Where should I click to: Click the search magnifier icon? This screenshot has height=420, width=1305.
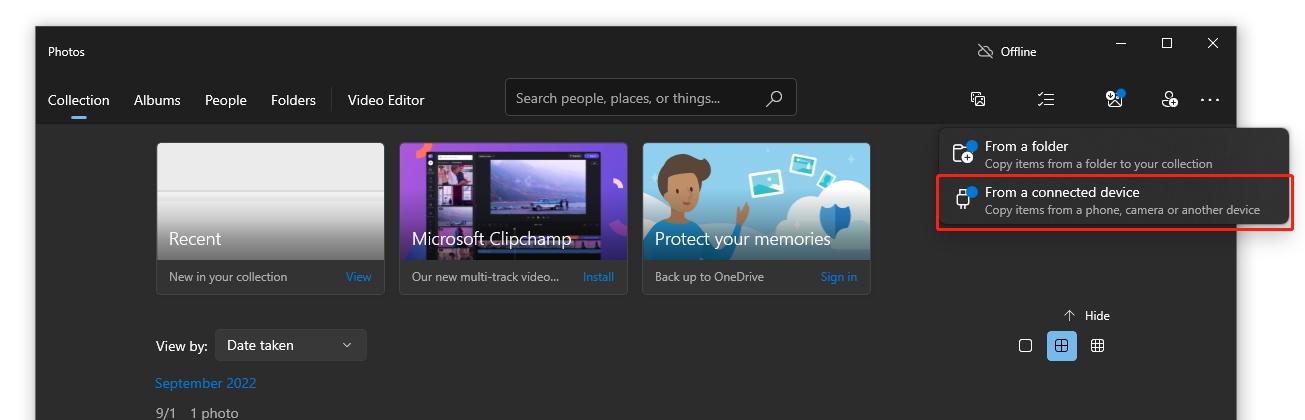774,99
